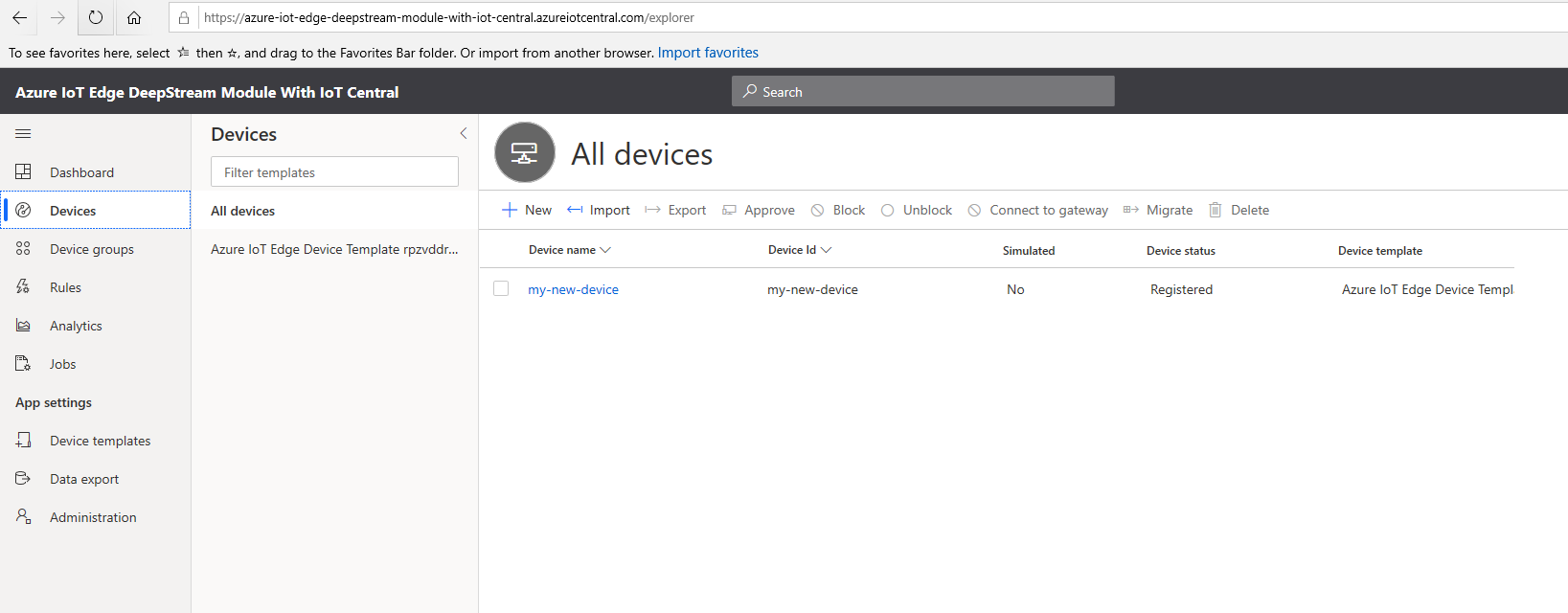This screenshot has width=1568, height=613.
Task: Click the browser forward arrow
Action: [x=57, y=17]
